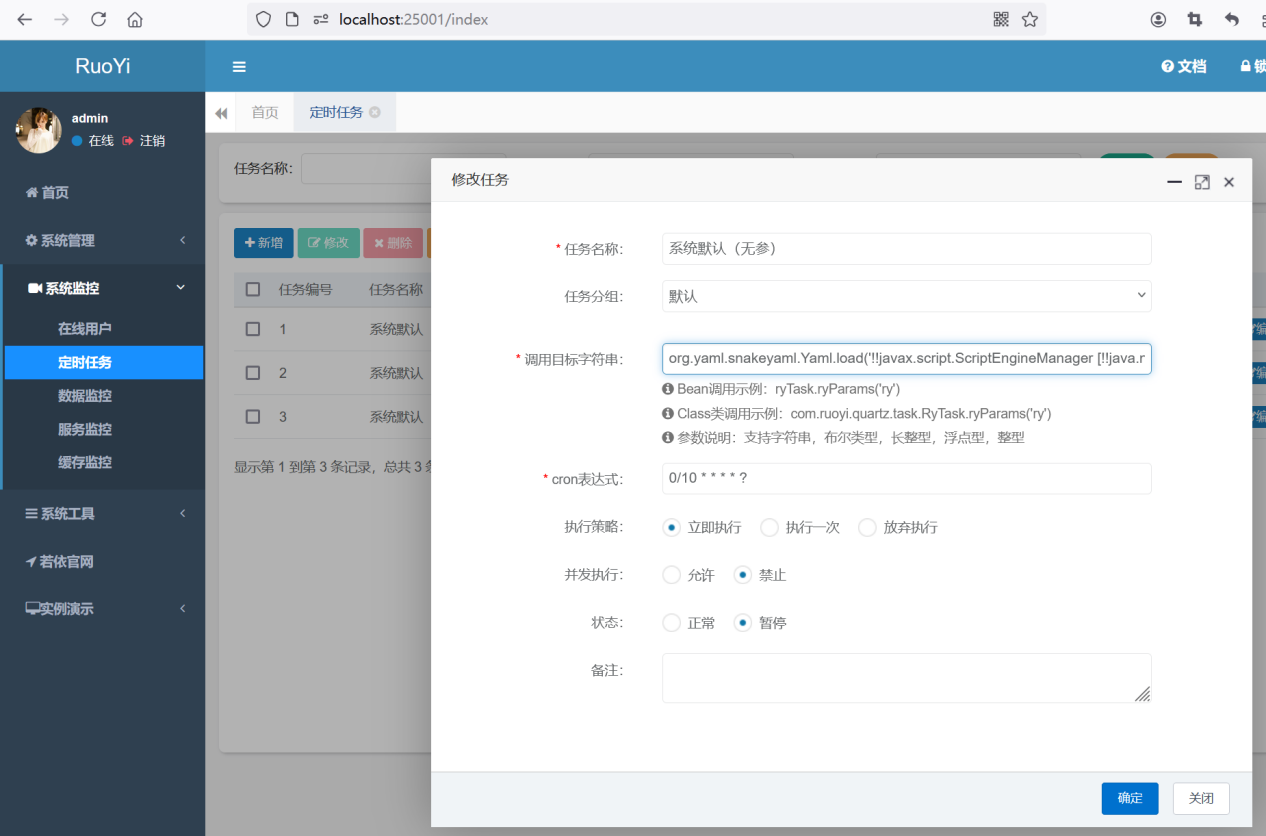Bookmark page with the star icon
The height and width of the screenshot is (836, 1266).
point(1030,19)
